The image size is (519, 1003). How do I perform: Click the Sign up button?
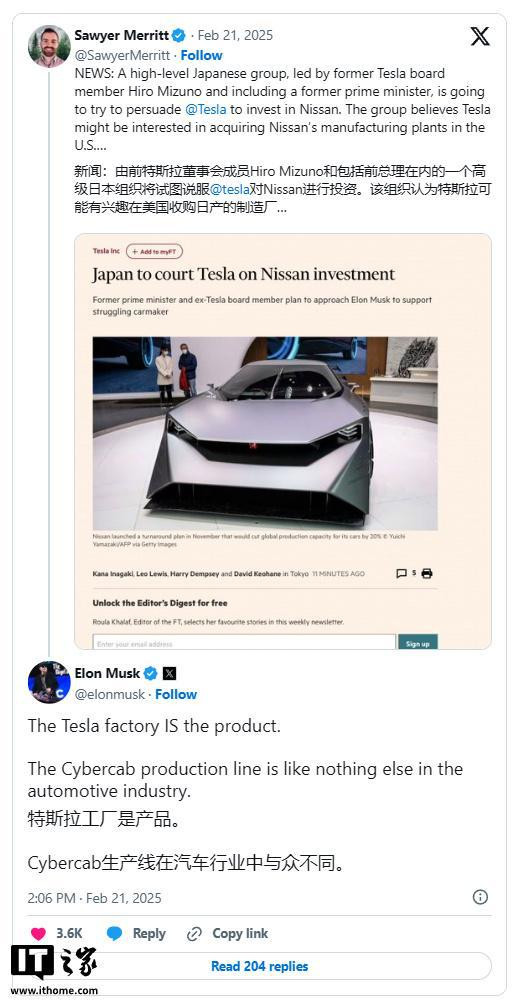point(418,642)
